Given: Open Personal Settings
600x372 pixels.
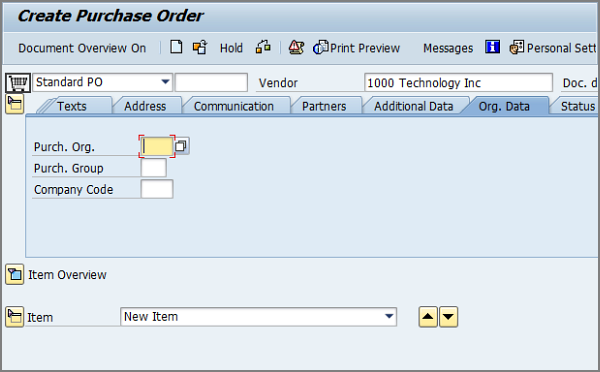Looking at the screenshot, I should [553, 48].
